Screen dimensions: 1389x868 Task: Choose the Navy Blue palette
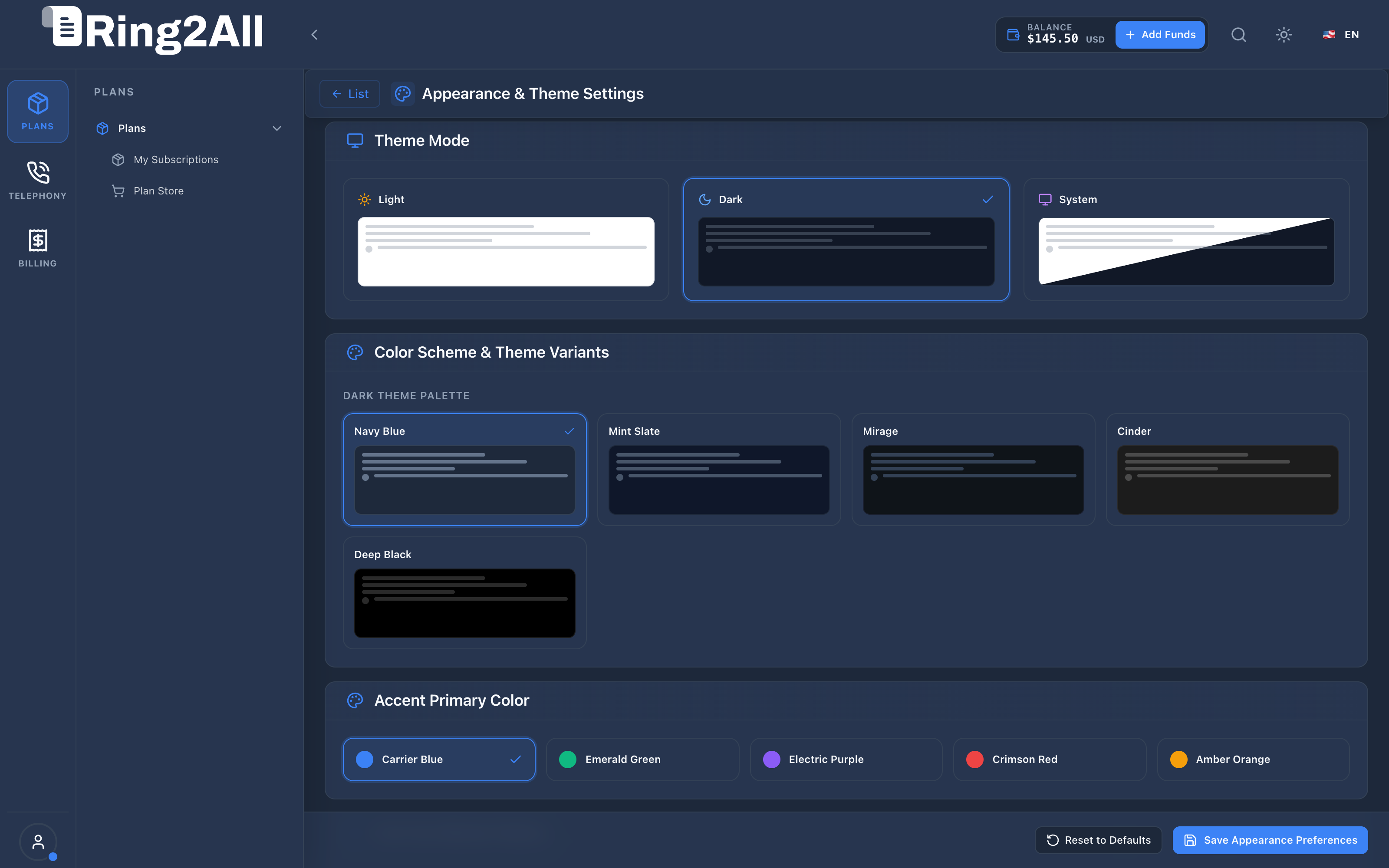click(x=464, y=470)
